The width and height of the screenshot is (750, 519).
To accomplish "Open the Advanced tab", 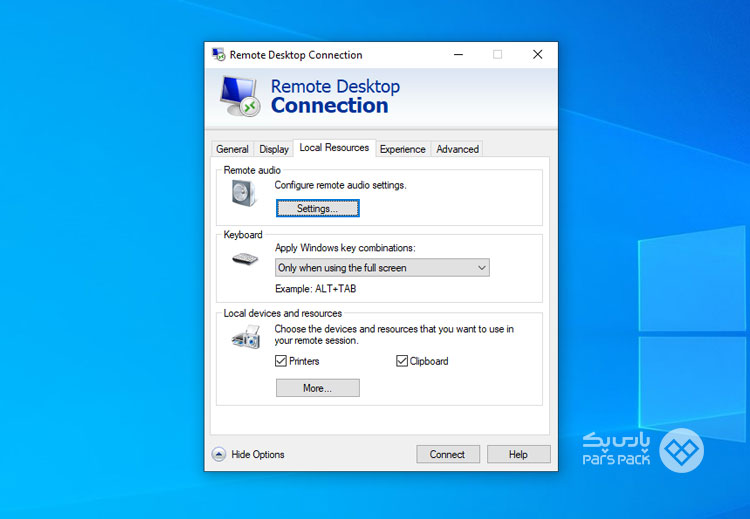I will tap(457, 149).
